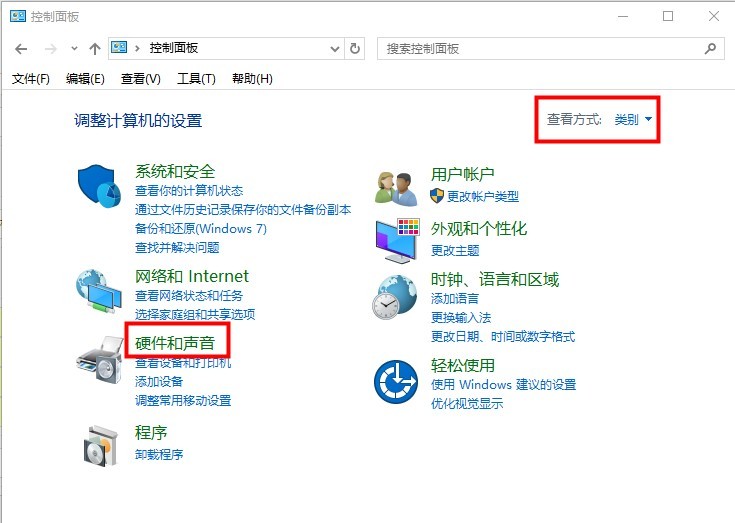
Task: Click the control panel icon in address bar
Action: (x=119, y=47)
